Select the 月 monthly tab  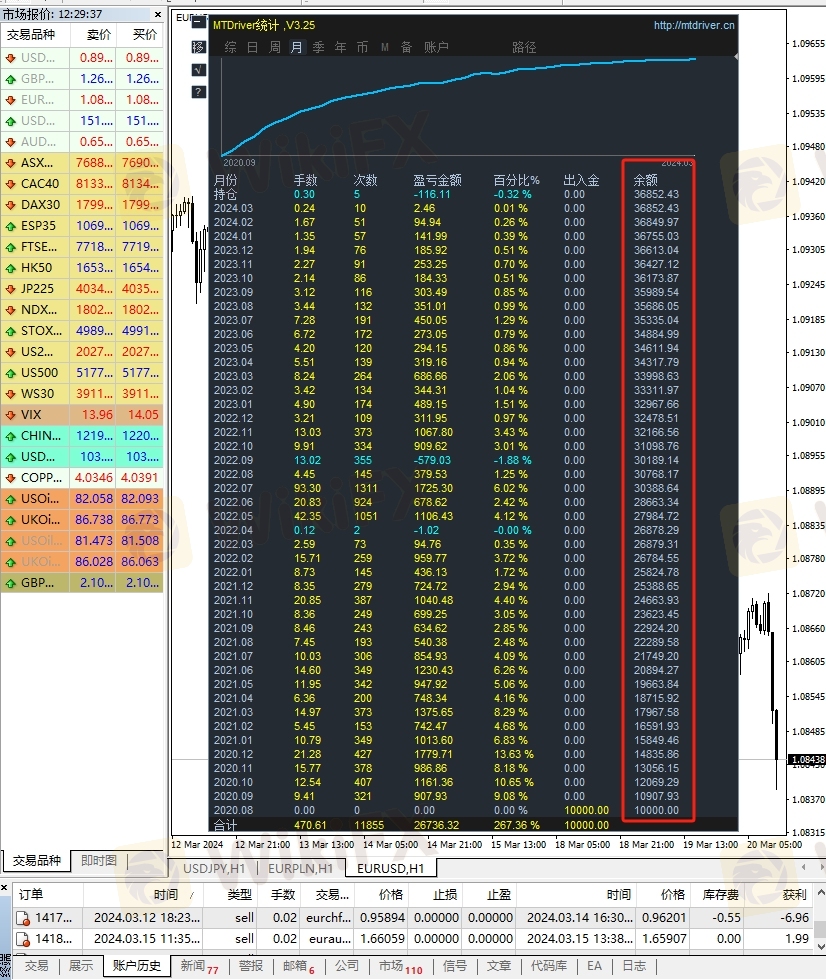tap(297, 48)
